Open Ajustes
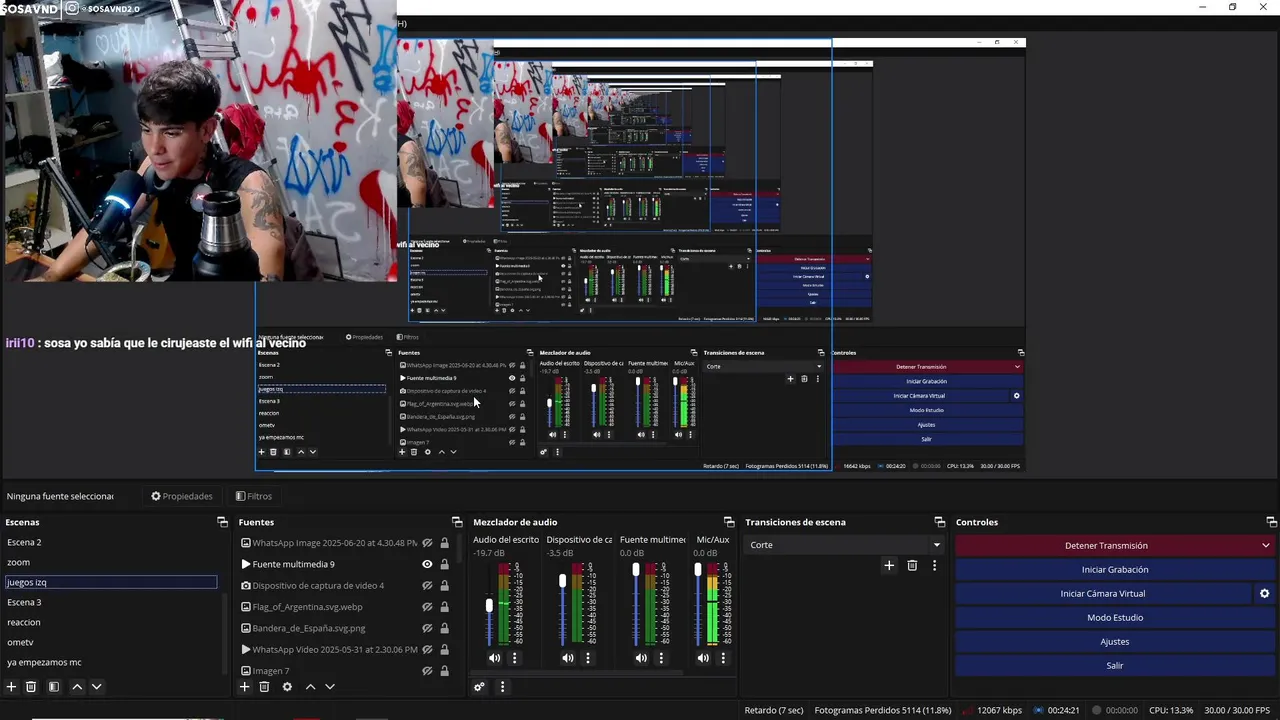Viewport: 1280px width, 720px height. (1115, 641)
